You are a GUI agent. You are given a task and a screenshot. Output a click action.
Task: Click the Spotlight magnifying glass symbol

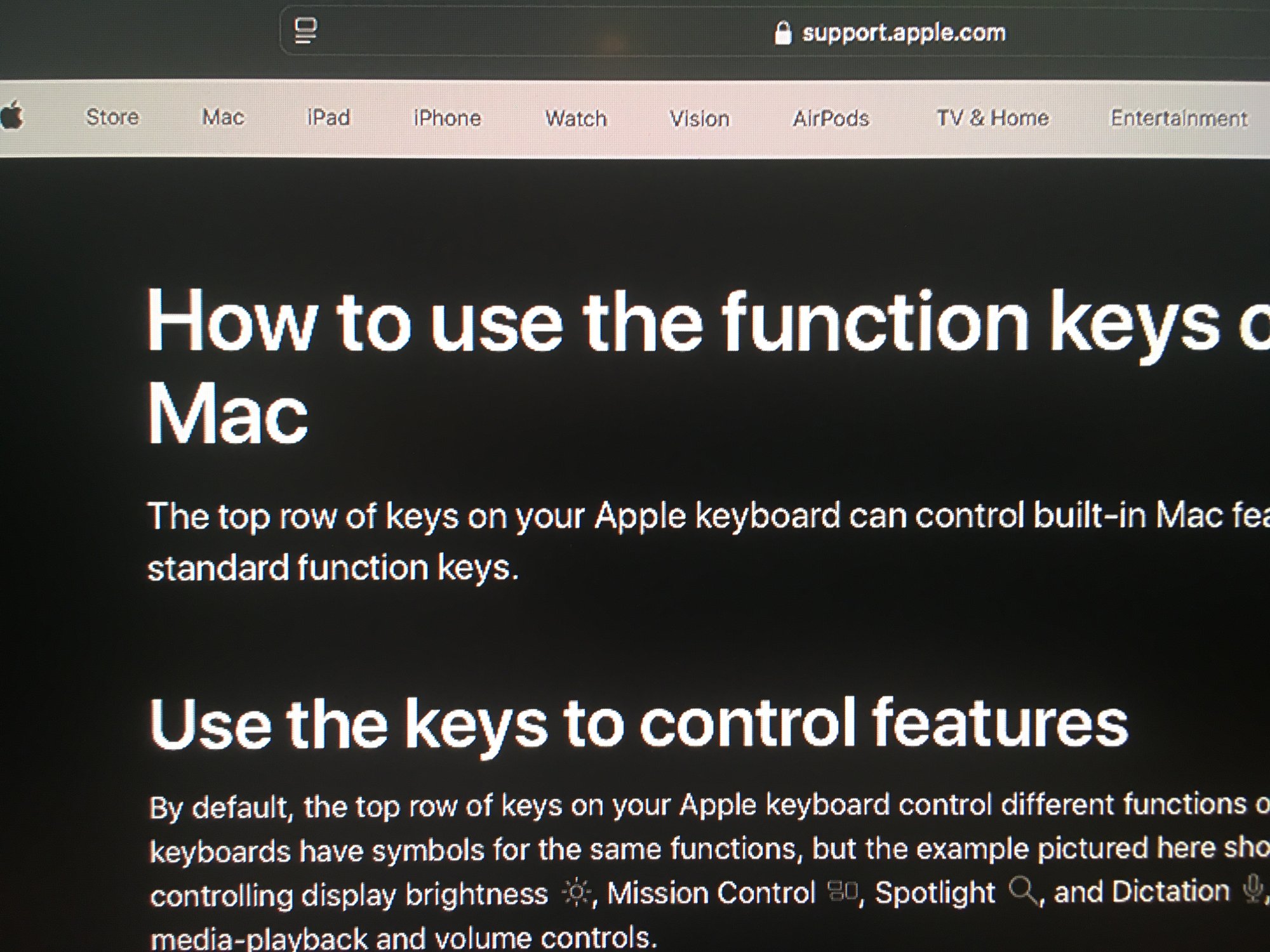(1024, 891)
